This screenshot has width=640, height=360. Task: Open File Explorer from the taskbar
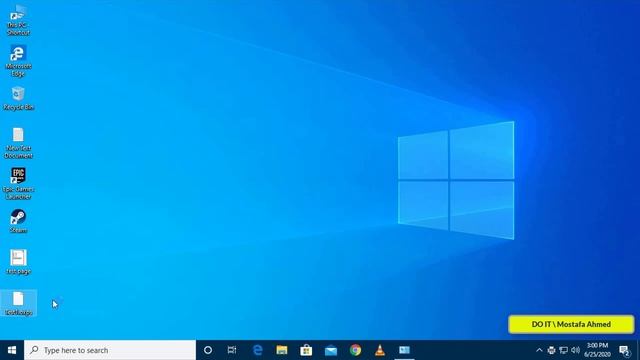point(282,350)
